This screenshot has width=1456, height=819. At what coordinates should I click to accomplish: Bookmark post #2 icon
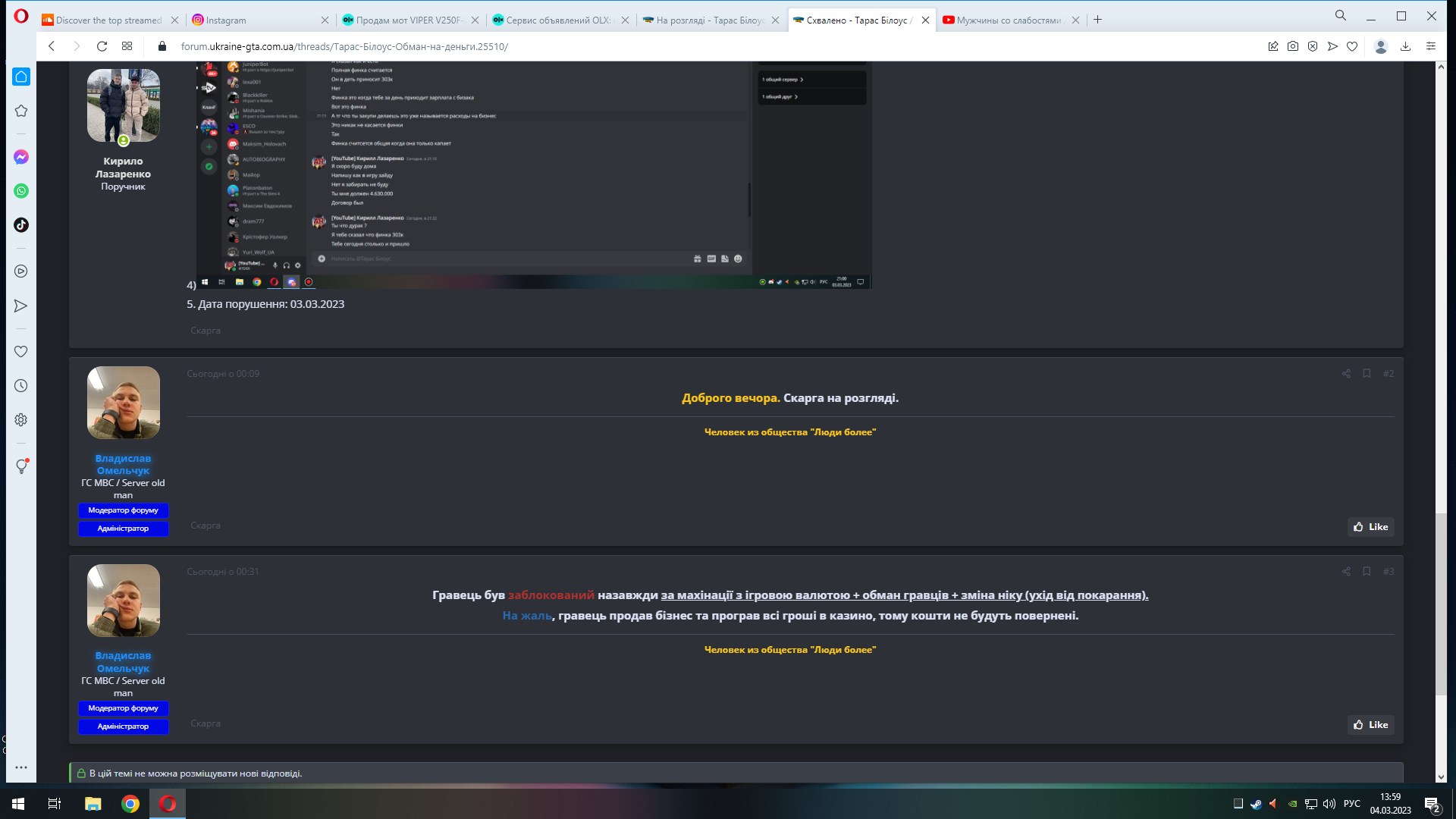1367,374
